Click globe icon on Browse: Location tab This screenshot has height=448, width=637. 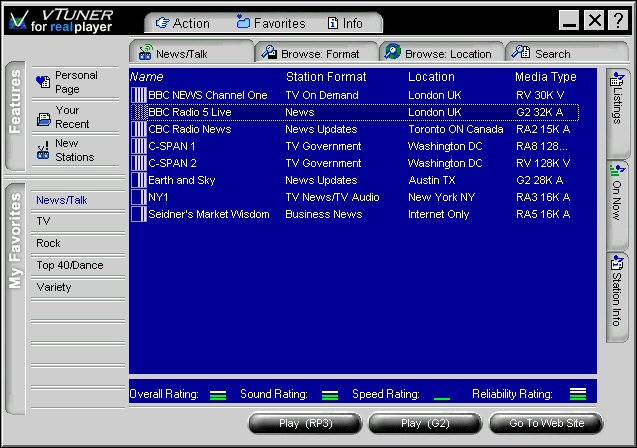coord(392,52)
